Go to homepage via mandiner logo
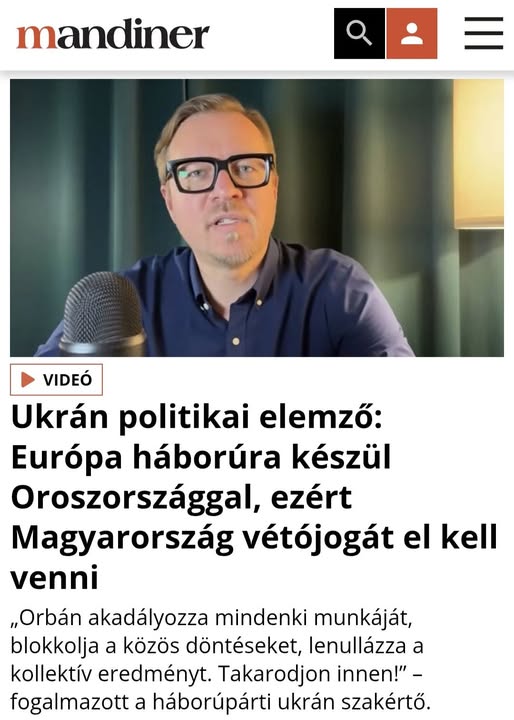The height and width of the screenshot is (720, 514). (113, 34)
